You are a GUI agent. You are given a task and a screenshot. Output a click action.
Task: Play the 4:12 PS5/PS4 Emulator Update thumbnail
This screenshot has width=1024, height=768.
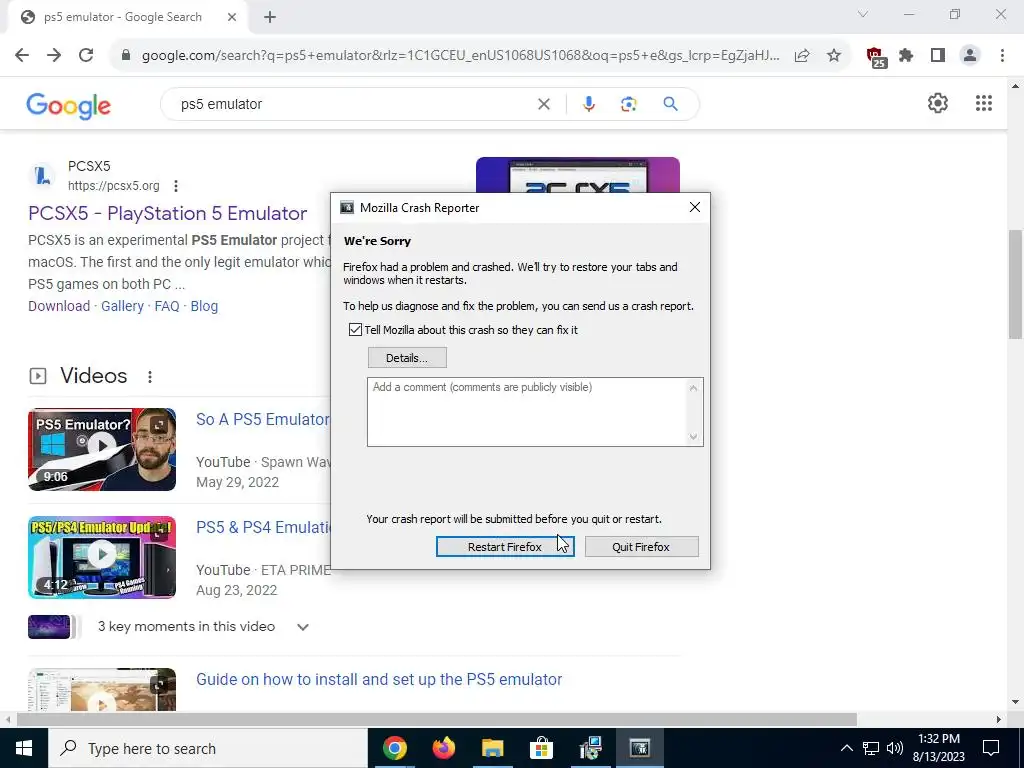[102, 557]
